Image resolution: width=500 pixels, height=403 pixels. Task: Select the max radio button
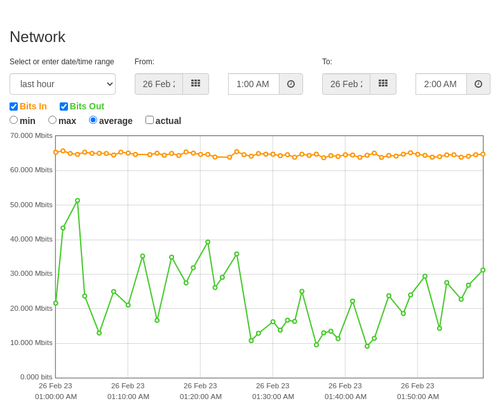[52, 120]
